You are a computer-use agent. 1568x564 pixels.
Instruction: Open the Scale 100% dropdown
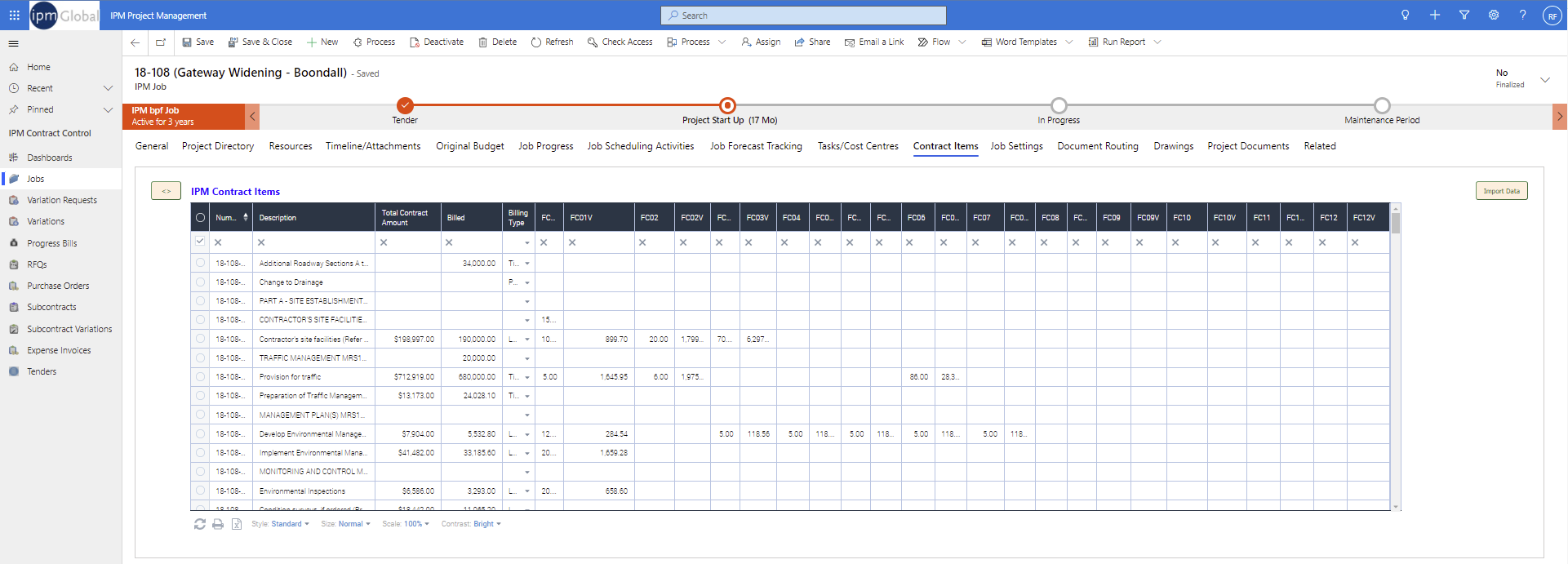click(416, 524)
